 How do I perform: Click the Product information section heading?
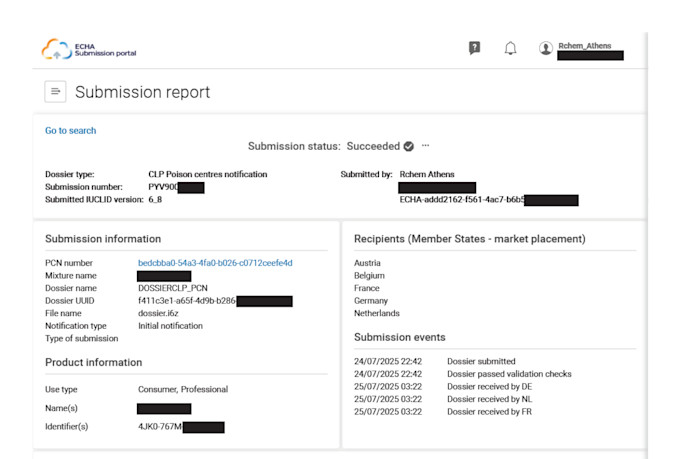94,363
